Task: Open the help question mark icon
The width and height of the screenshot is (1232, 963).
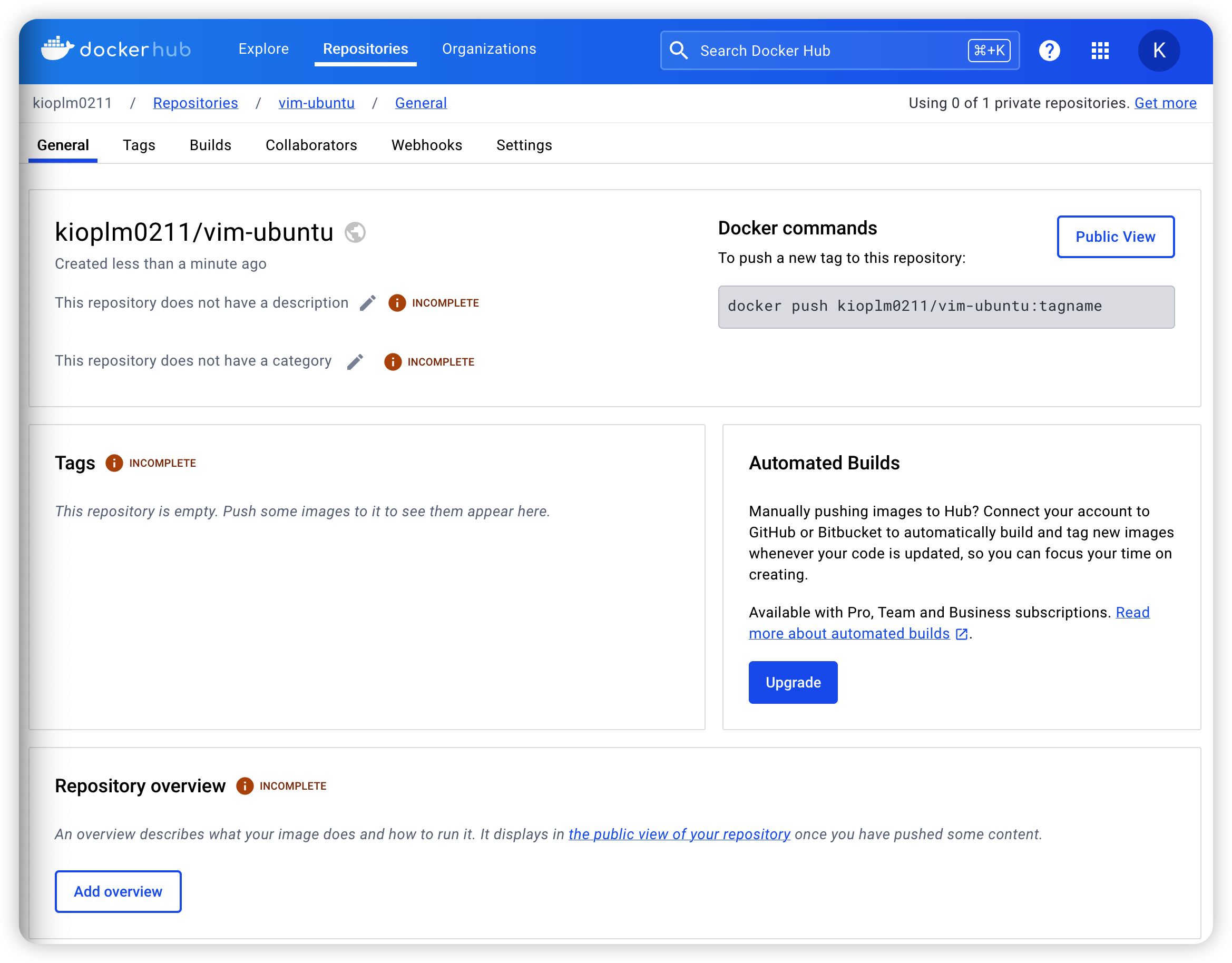Action: [1049, 51]
